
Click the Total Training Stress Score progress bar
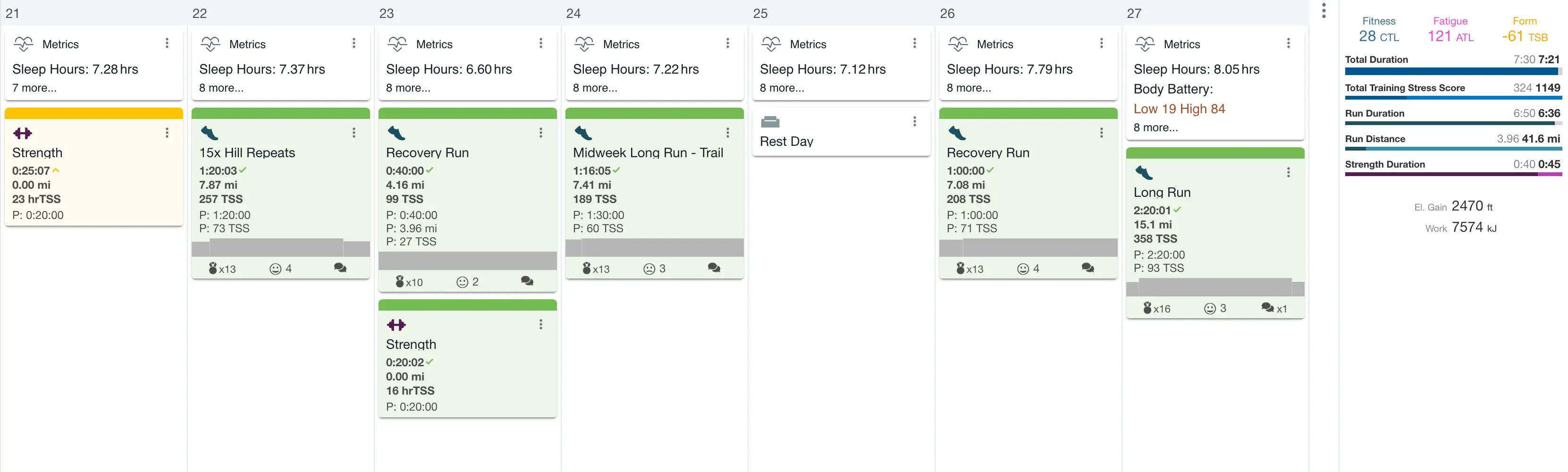point(1452,97)
